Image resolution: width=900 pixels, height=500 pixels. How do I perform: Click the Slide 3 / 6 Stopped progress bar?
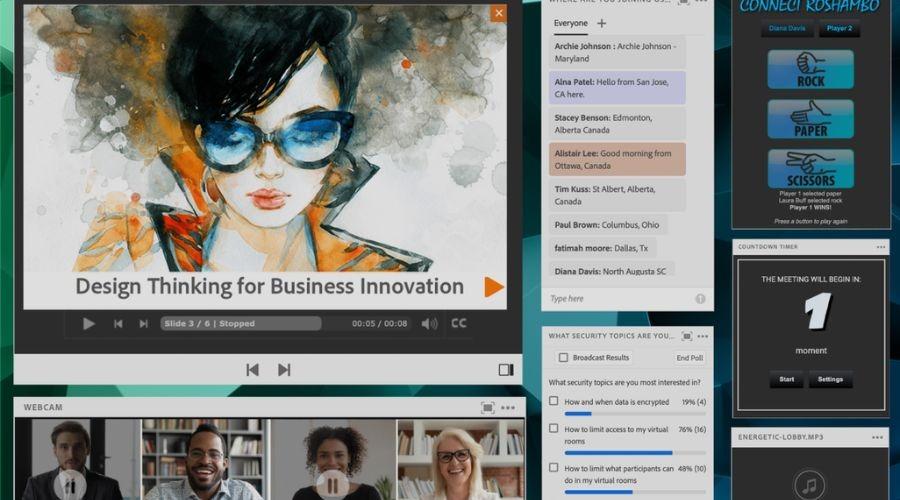click(x=240, y=324)
